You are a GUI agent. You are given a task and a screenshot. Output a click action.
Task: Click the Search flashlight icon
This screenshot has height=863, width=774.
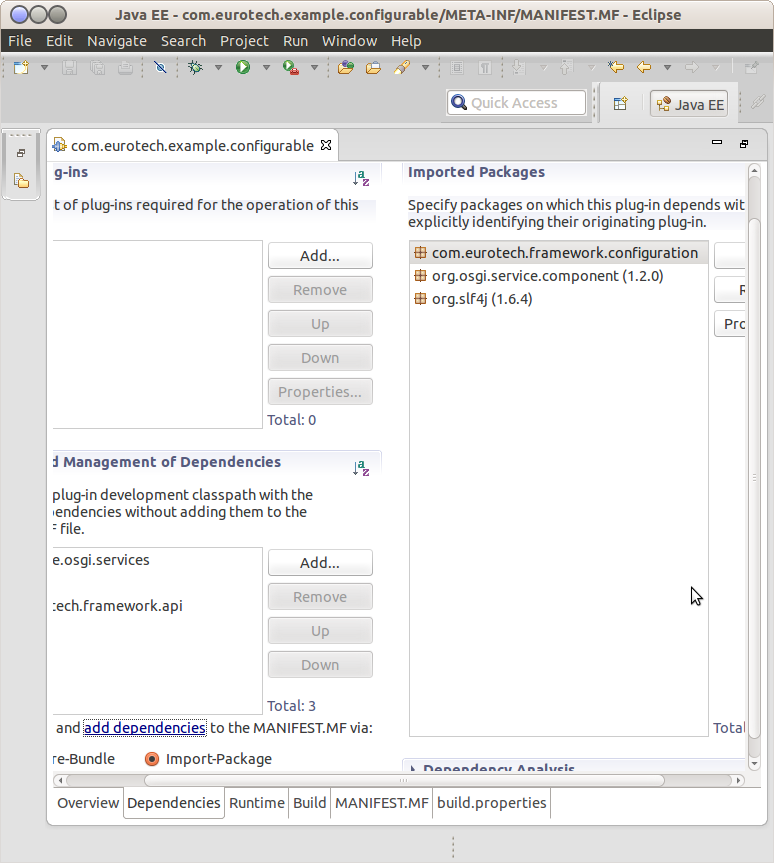402,68
